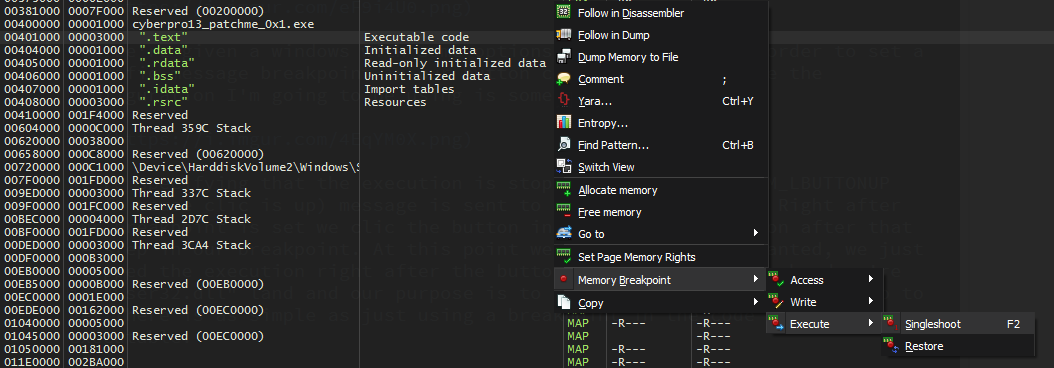Click the Import tables info cell
This screenshot has width=1054, height=368.
(409, 89)
